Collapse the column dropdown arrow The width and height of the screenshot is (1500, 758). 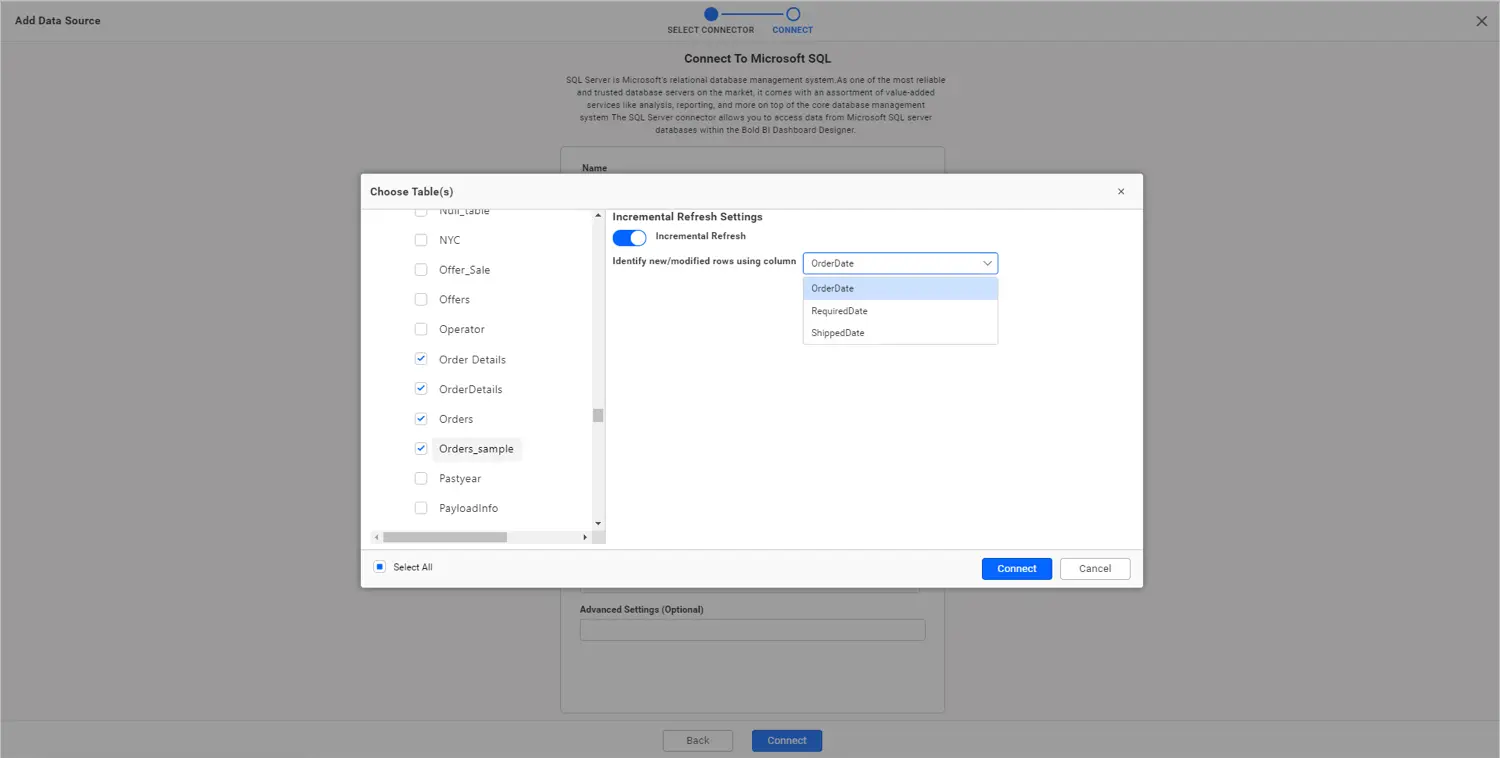coord(987,264)
